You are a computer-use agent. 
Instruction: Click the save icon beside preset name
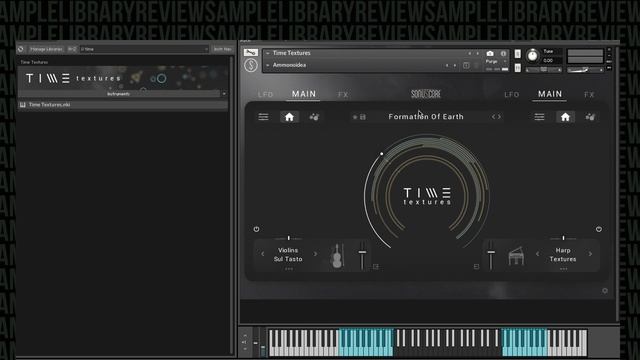point(363,117)
